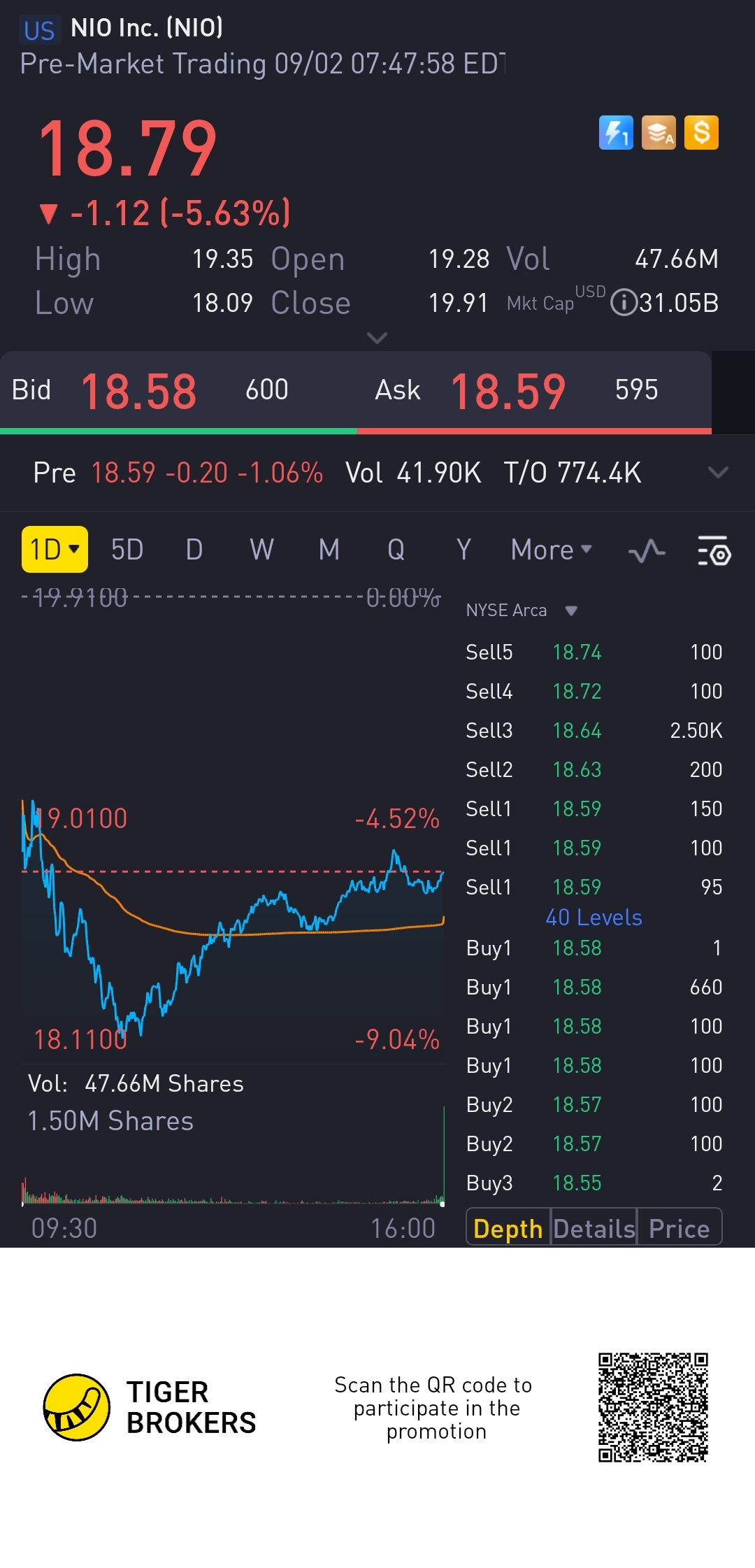The width and height of the screenshot is (755, 1568).
Task: Tap the US market badge
Action: (39, 30)
